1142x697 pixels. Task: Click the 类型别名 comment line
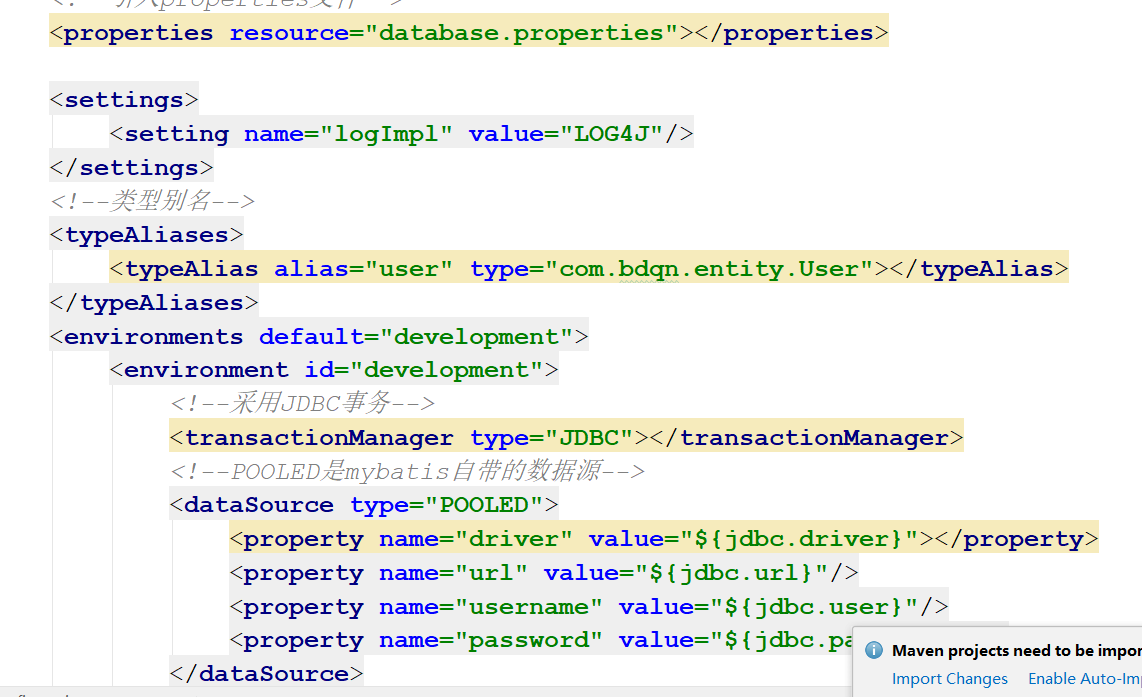[x=152, y=201]
